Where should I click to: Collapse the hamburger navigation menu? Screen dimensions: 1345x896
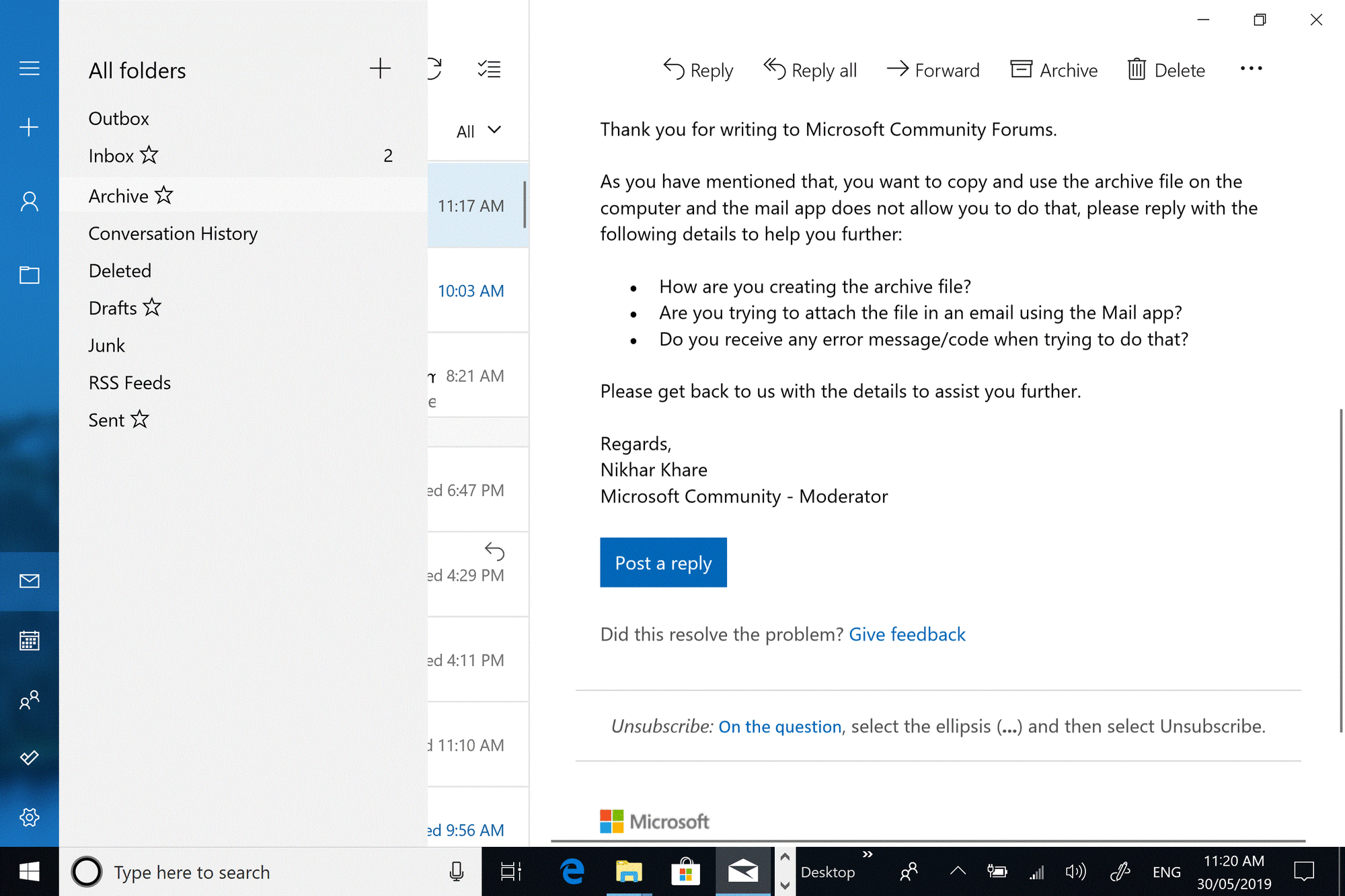point(29,69)
